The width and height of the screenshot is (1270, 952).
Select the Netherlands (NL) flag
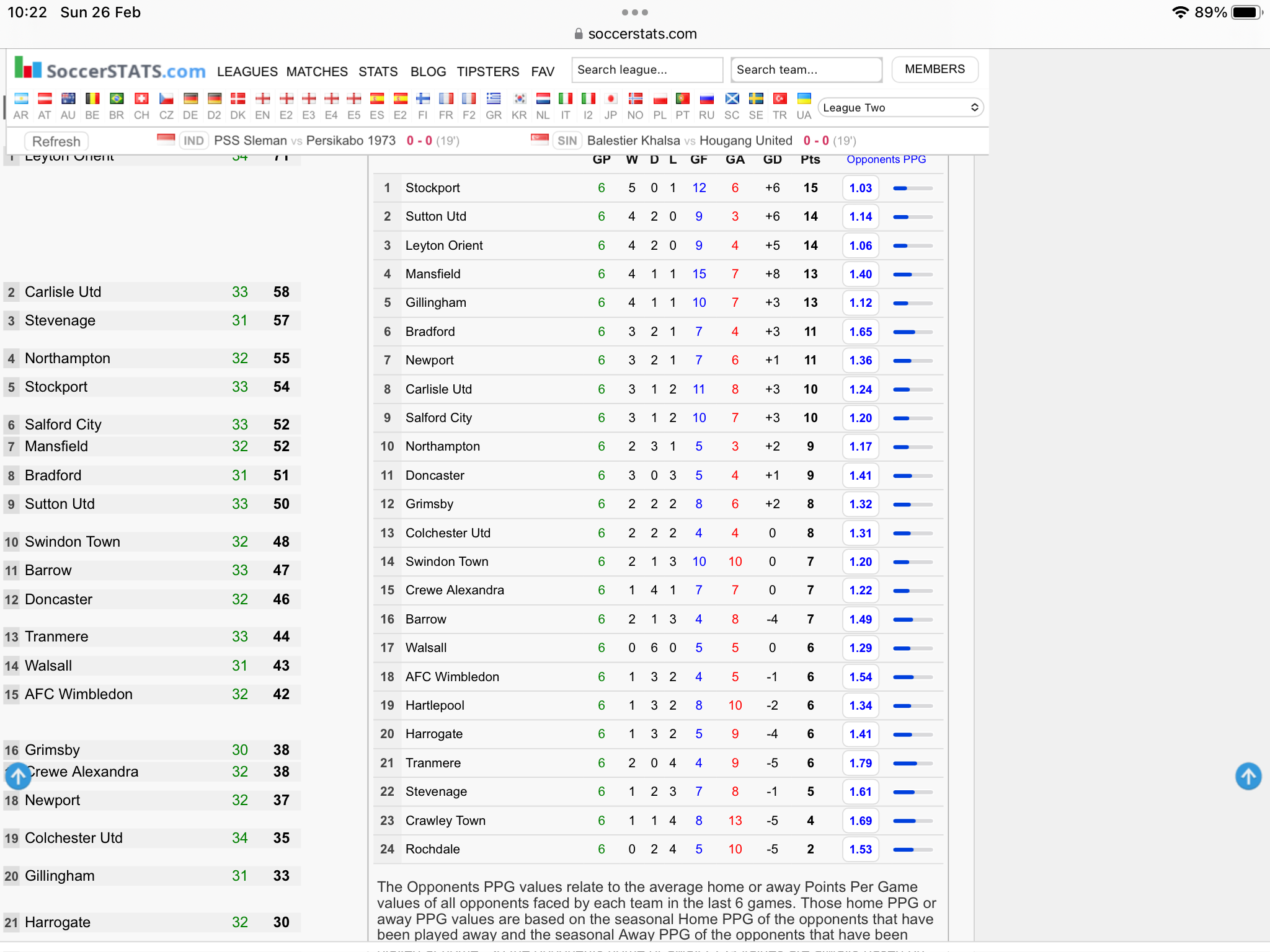(543, 99)
